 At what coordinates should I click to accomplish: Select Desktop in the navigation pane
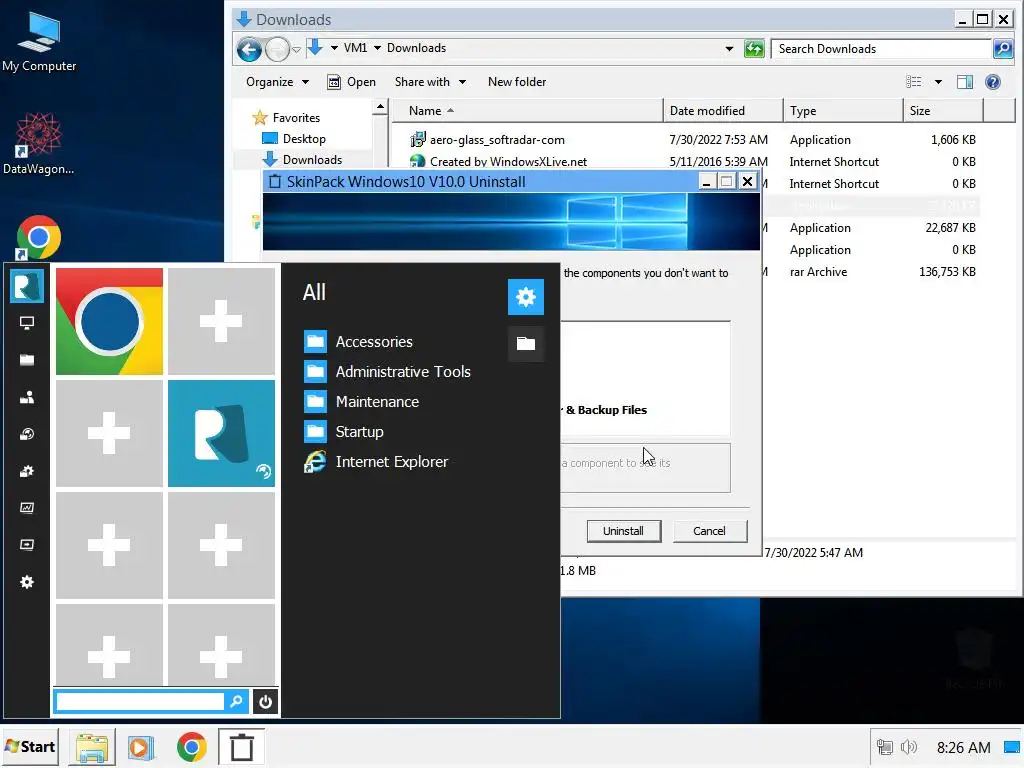point(294,138)
